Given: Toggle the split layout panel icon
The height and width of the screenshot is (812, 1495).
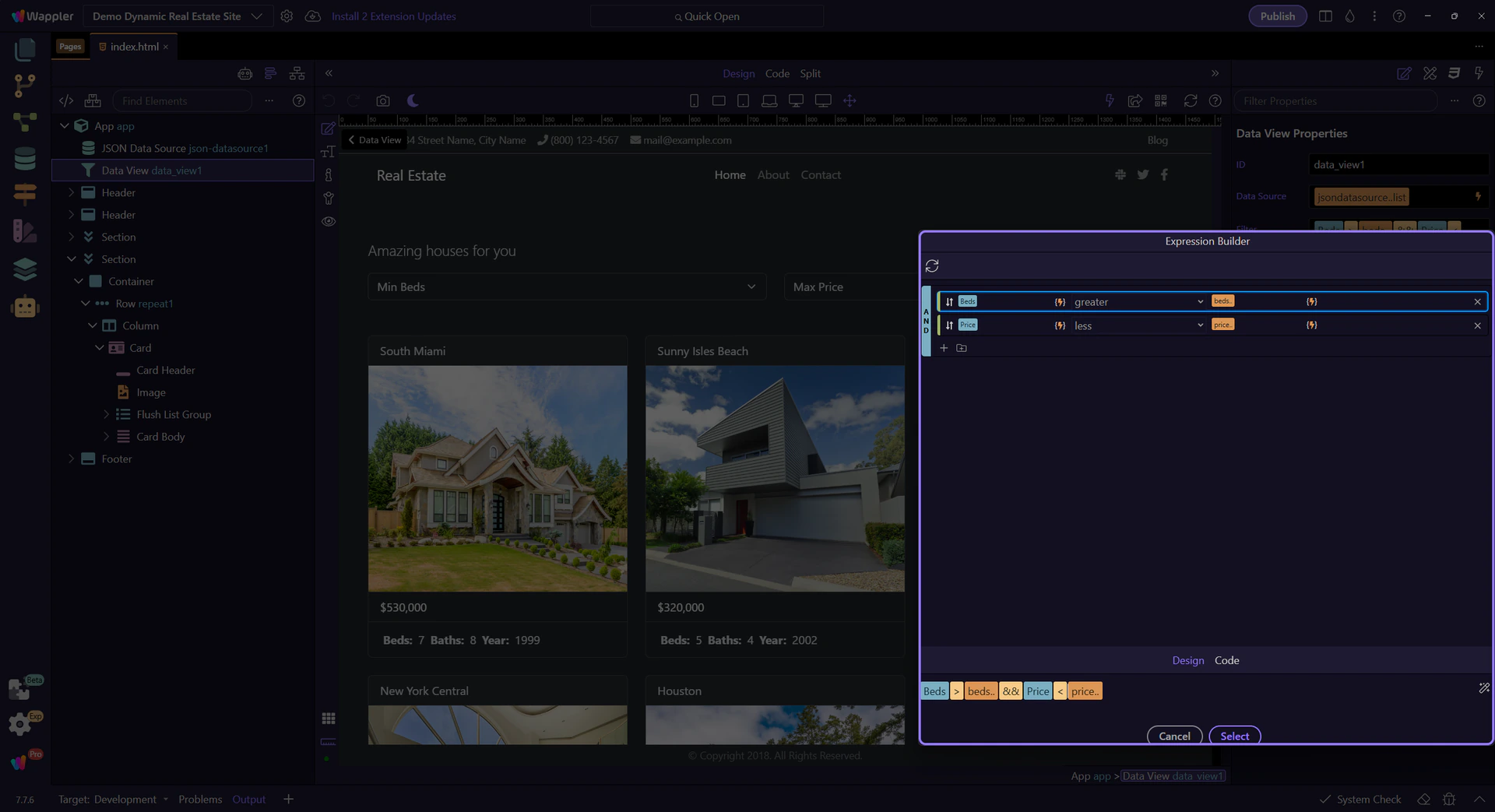Looking at the screenshot, I should (x=1325, y=16).
